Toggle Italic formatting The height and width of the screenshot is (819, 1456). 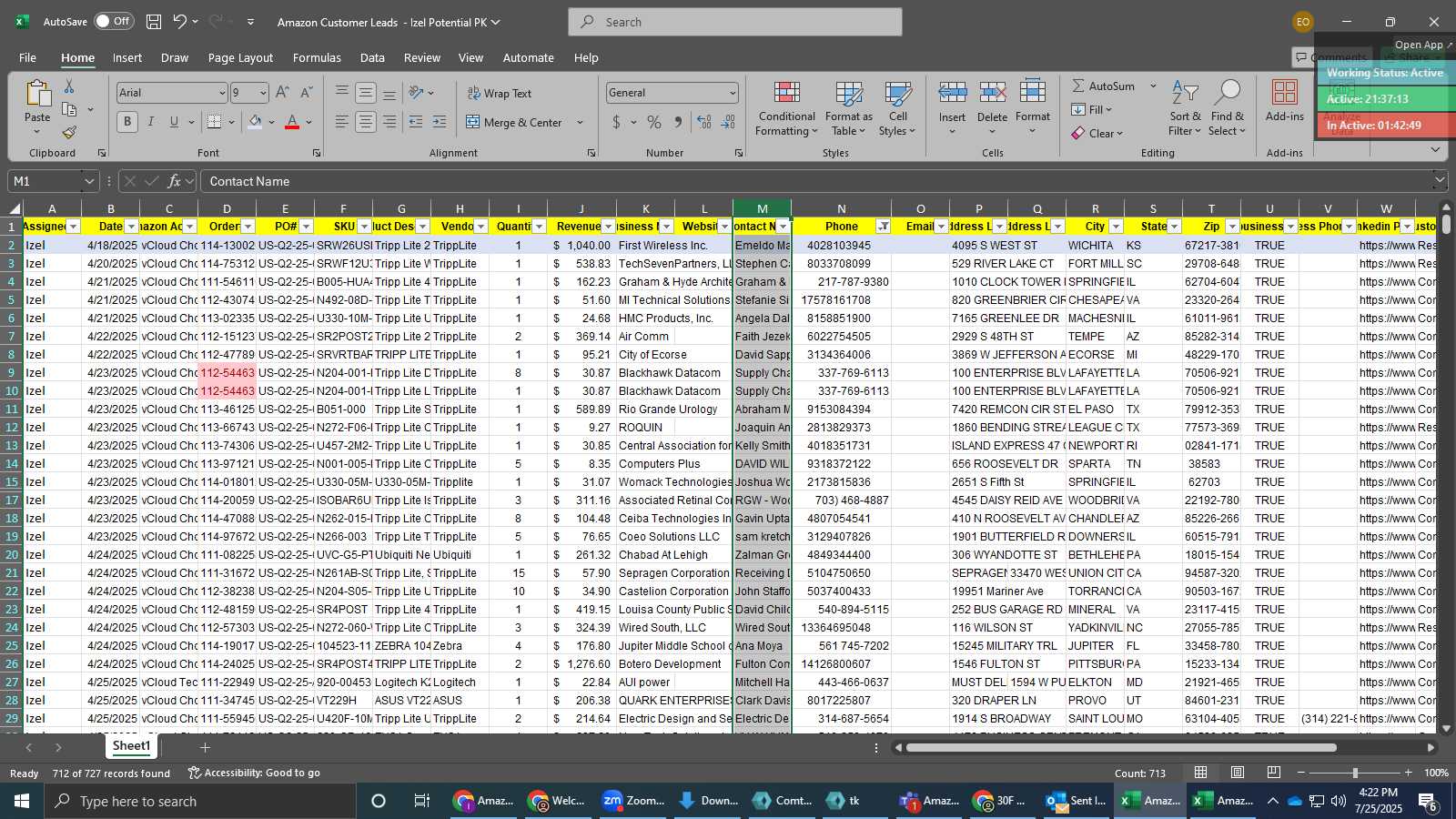(151, 121)
